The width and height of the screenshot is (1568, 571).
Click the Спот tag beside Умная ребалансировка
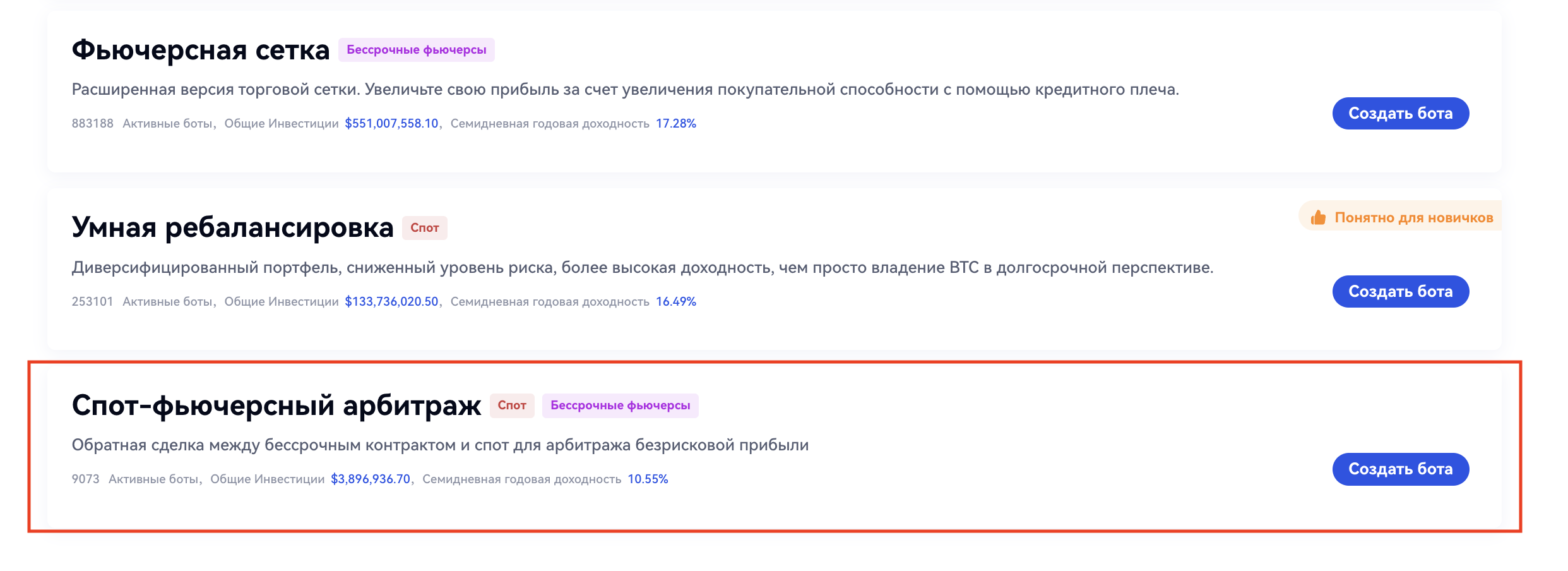point(424,228)
